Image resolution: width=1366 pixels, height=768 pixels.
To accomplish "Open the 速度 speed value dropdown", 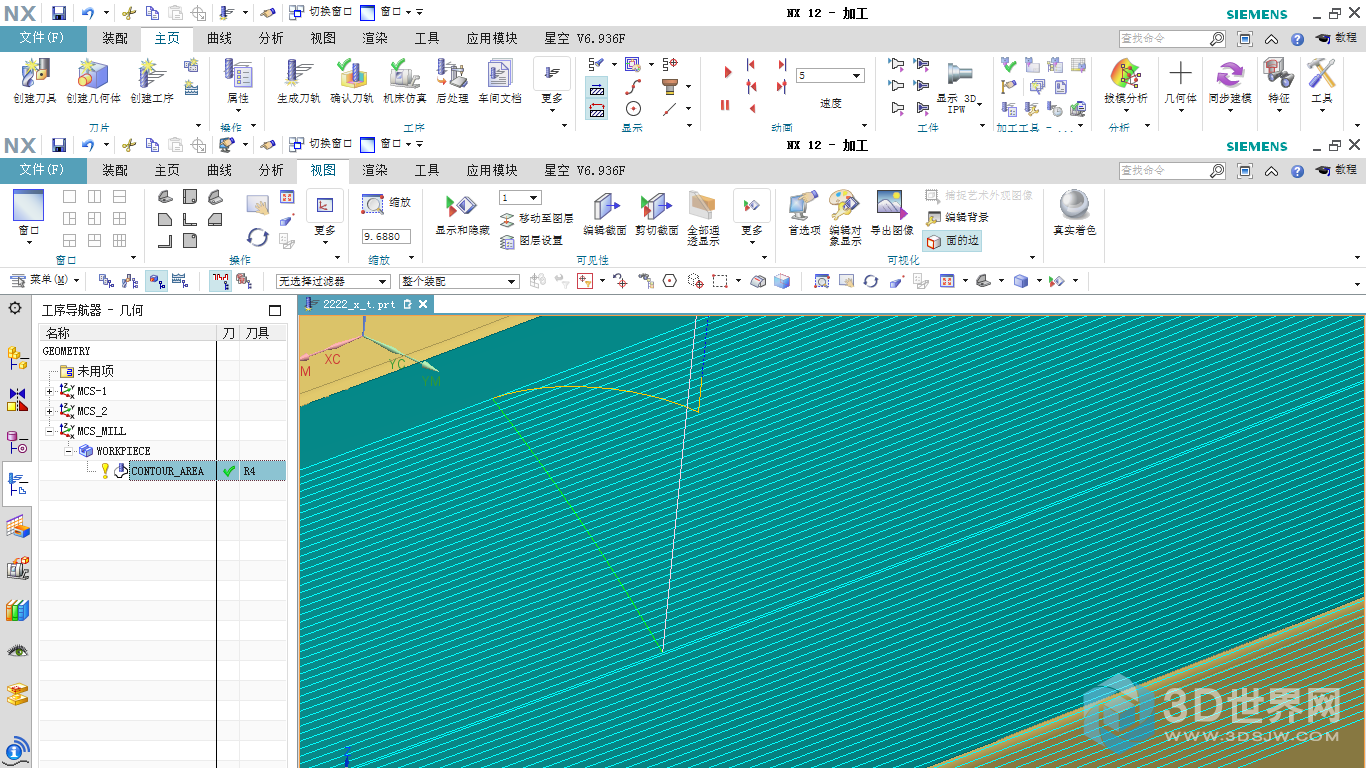I will [857, 77].
